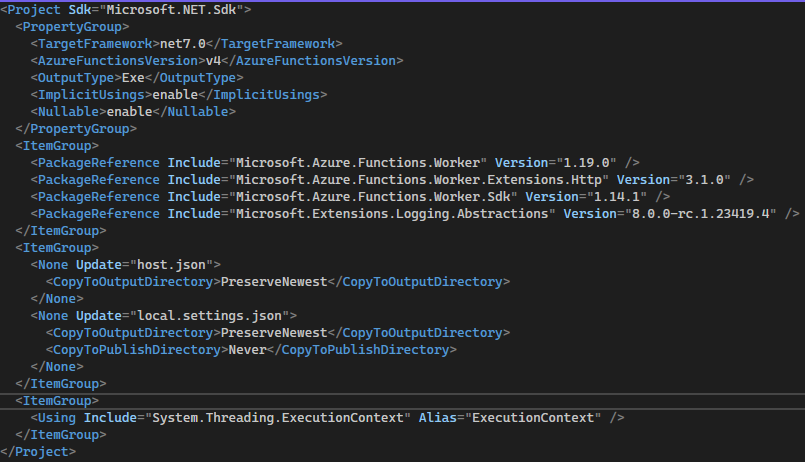Click the enable value in ImplicitUsings
Image resolution: width=805 pixels, height=462 pixels.
click(175, 94)
